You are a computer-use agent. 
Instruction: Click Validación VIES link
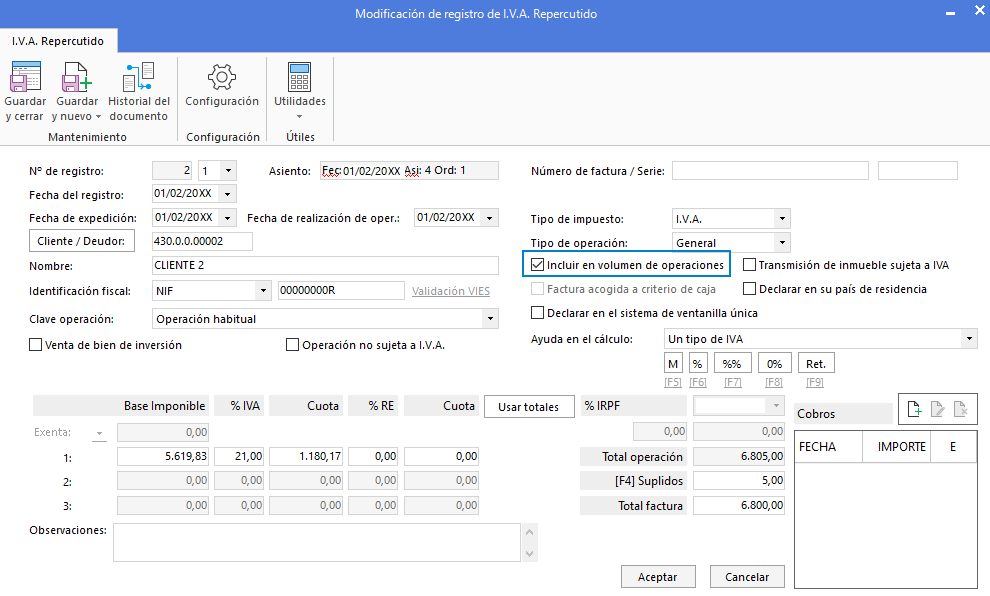[x=451, y=291]
